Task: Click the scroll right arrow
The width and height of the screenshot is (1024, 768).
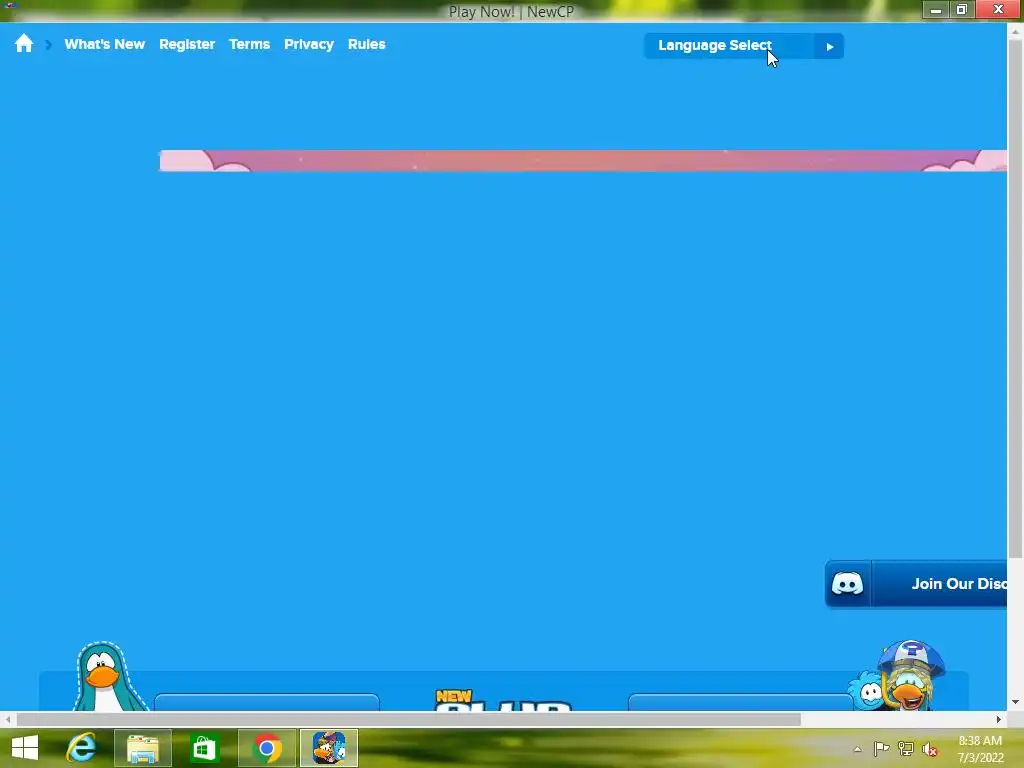Action: click(999, 719)
